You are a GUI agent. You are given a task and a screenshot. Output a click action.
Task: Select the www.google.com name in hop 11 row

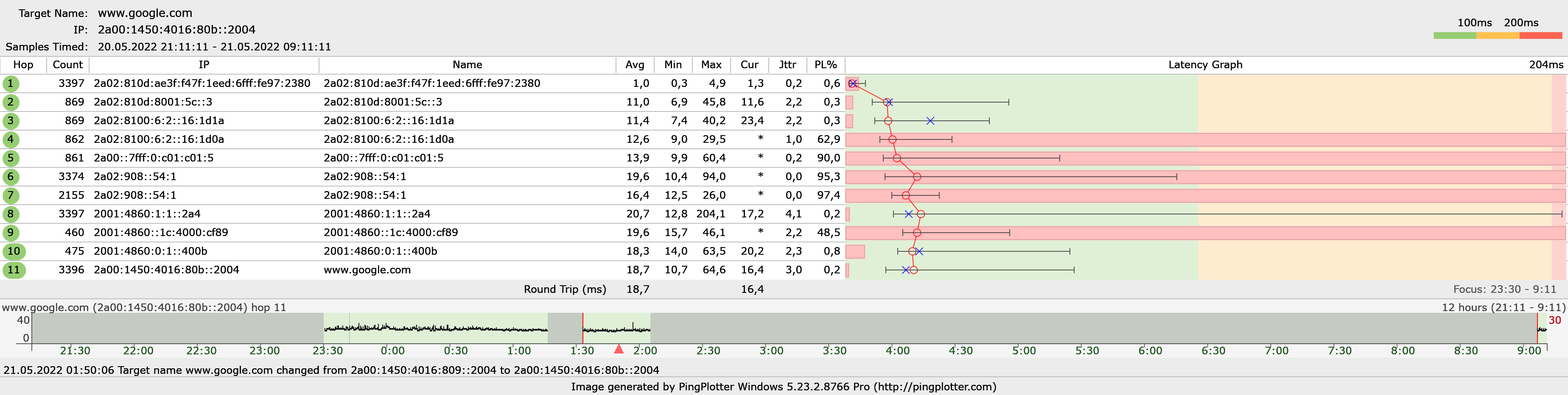367,270
